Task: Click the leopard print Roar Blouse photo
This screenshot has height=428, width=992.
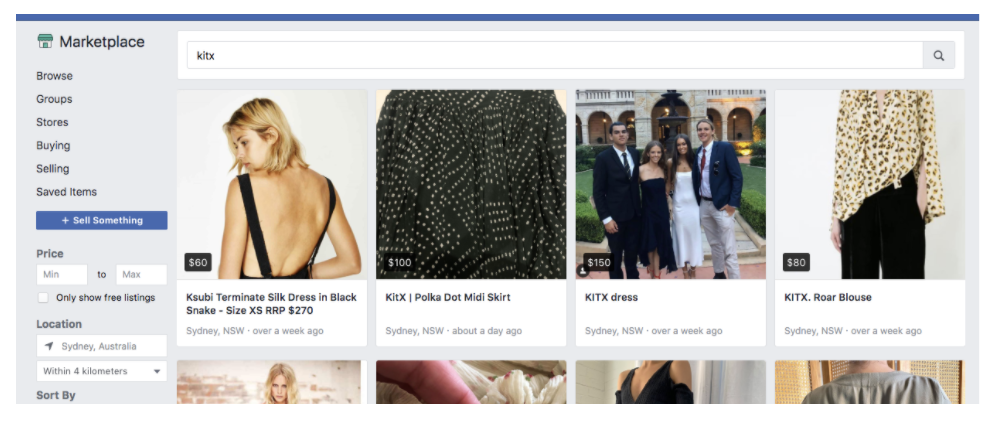Action: pyautogui.click(x=870, y=184)
